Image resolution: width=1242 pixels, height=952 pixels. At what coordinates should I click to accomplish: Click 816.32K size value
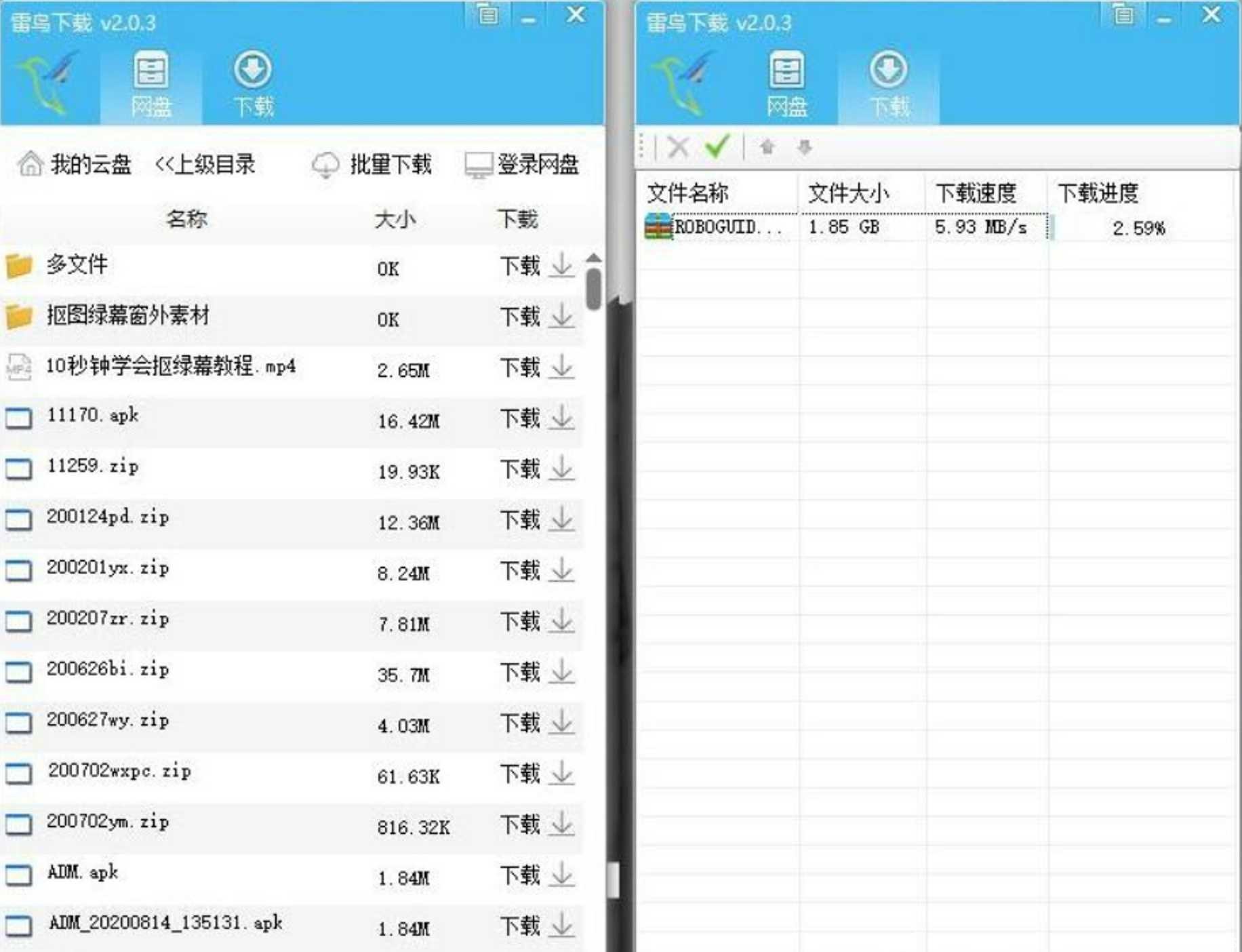click(x=414, y=827)
